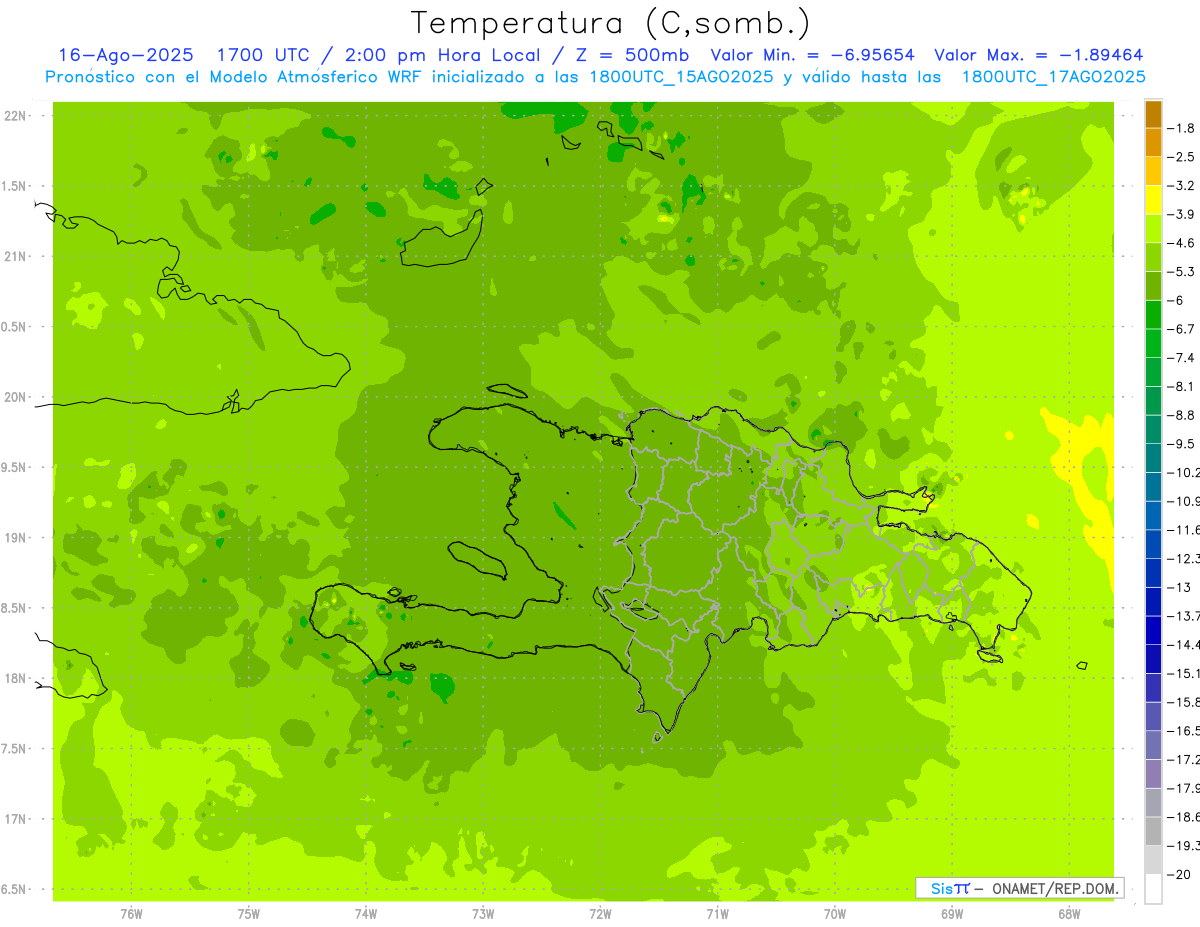Click the '68W' longitude label
Image resolution: width=1200 pixels, height=927 pixels.
click(x=1069, y=914)
